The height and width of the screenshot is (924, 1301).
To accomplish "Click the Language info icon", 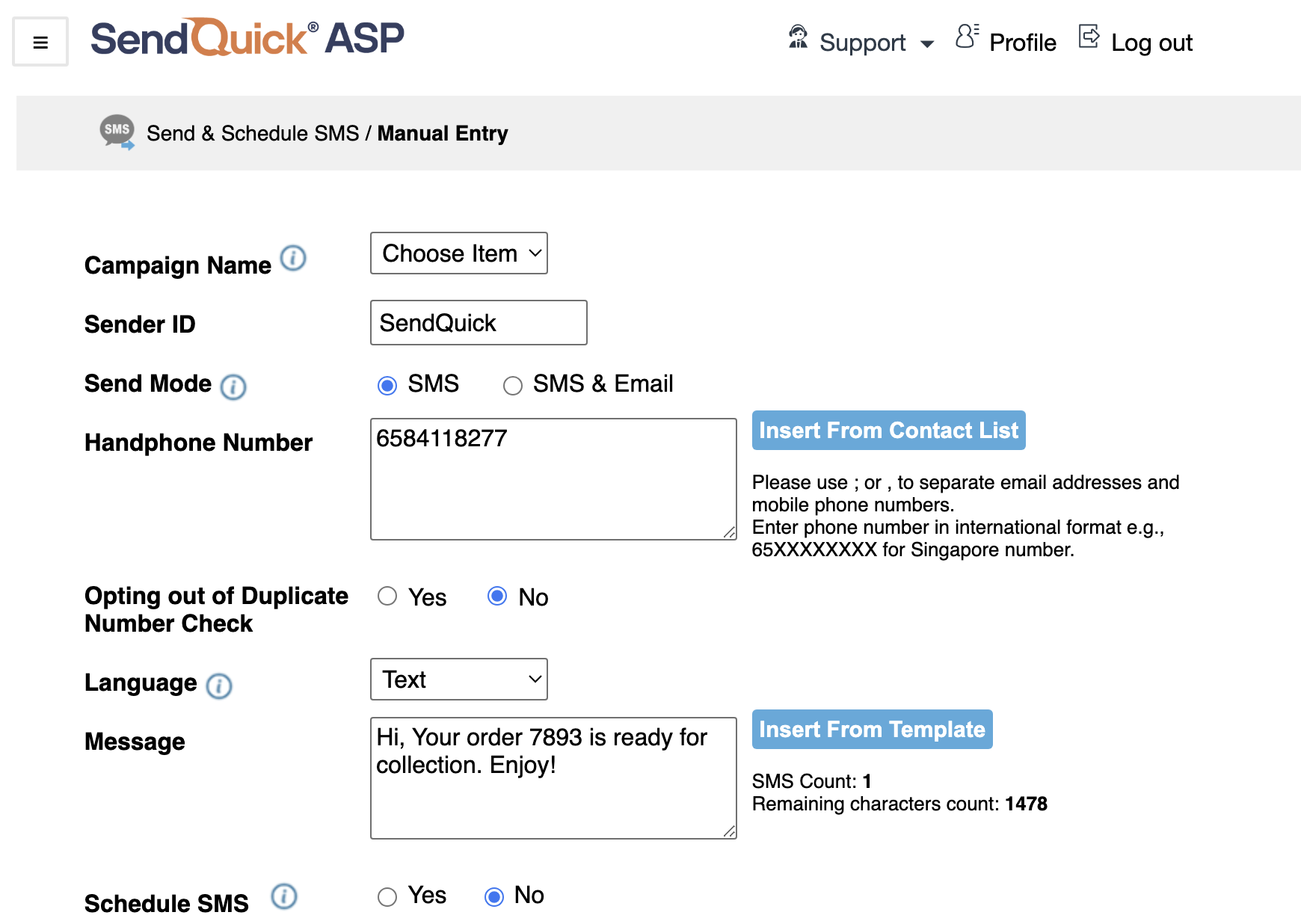I will [219, 686].
